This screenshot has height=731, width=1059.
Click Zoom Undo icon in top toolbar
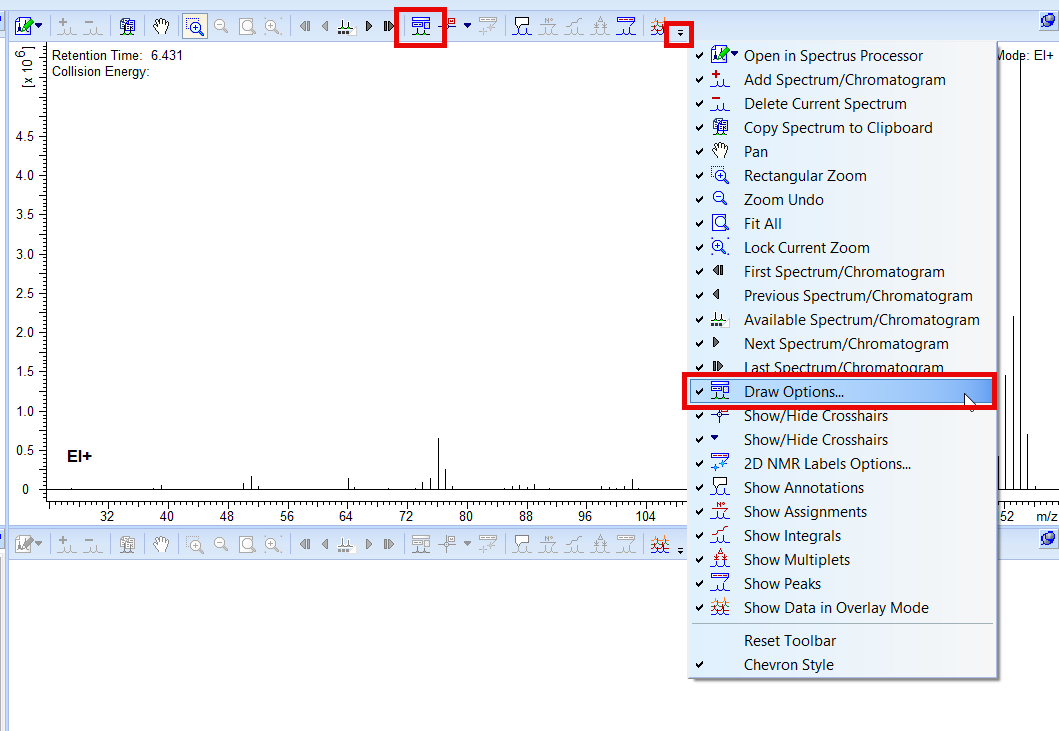click(221, 27)
